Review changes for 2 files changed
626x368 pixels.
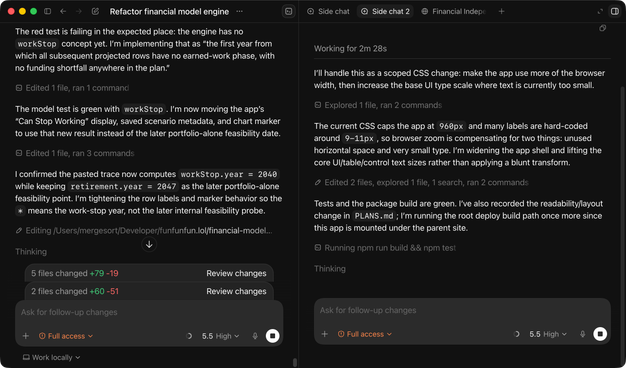(236, 291)
